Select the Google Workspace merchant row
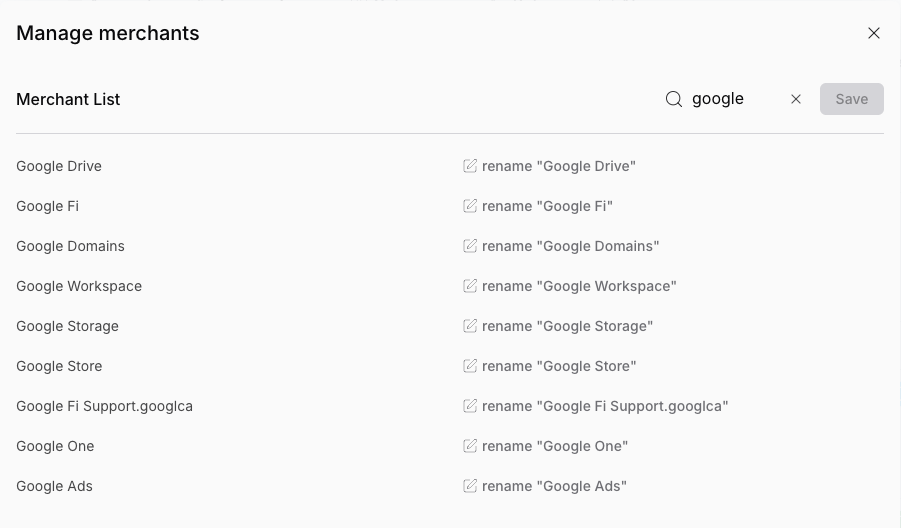901x528 pixels. (79, 286)
